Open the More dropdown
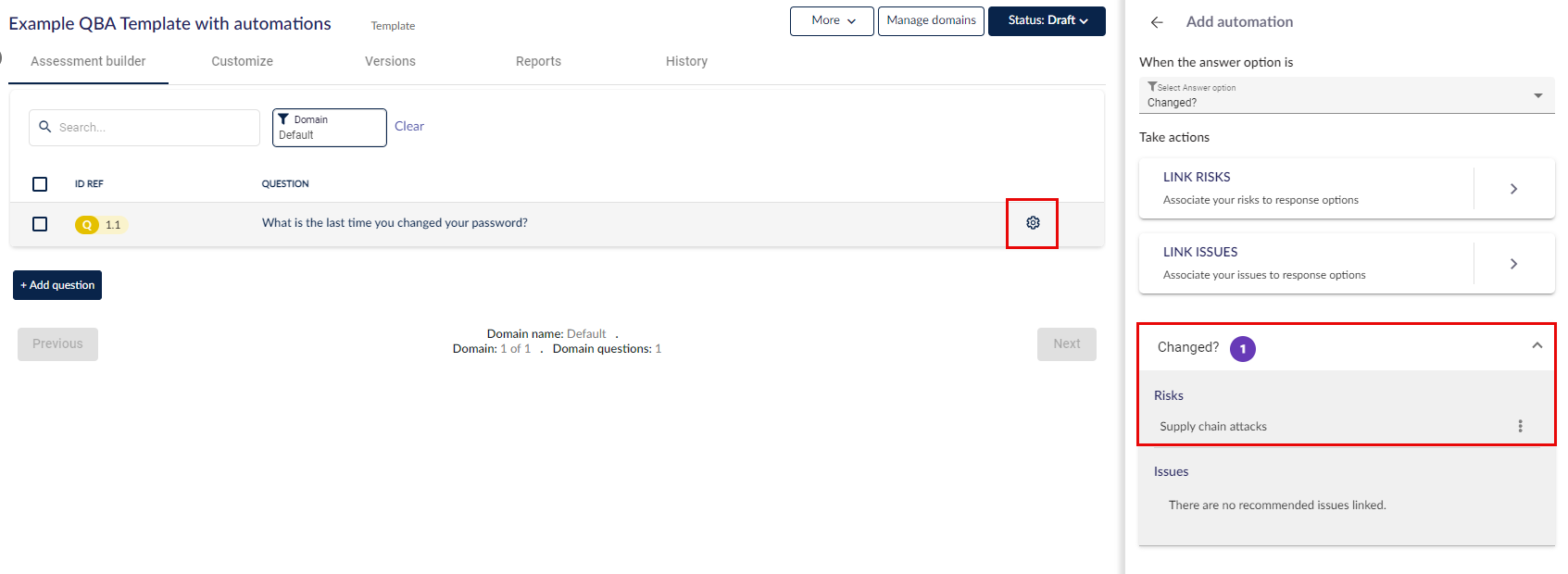 (x=832, y=21)
